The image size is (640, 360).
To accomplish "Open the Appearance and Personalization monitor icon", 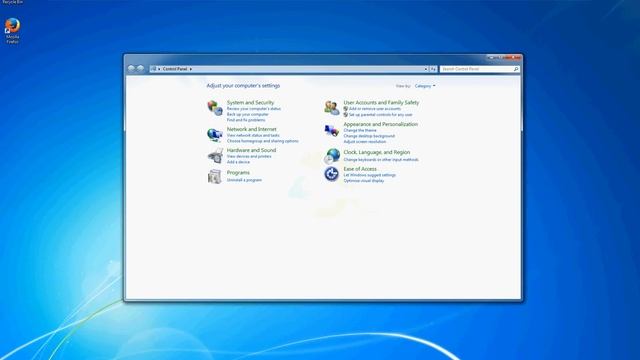I will [x=332, y=131].
